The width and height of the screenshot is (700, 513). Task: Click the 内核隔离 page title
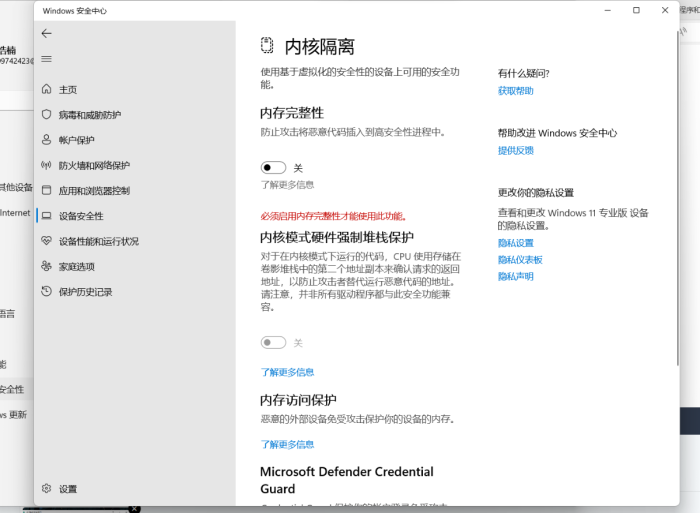(320, 46)
